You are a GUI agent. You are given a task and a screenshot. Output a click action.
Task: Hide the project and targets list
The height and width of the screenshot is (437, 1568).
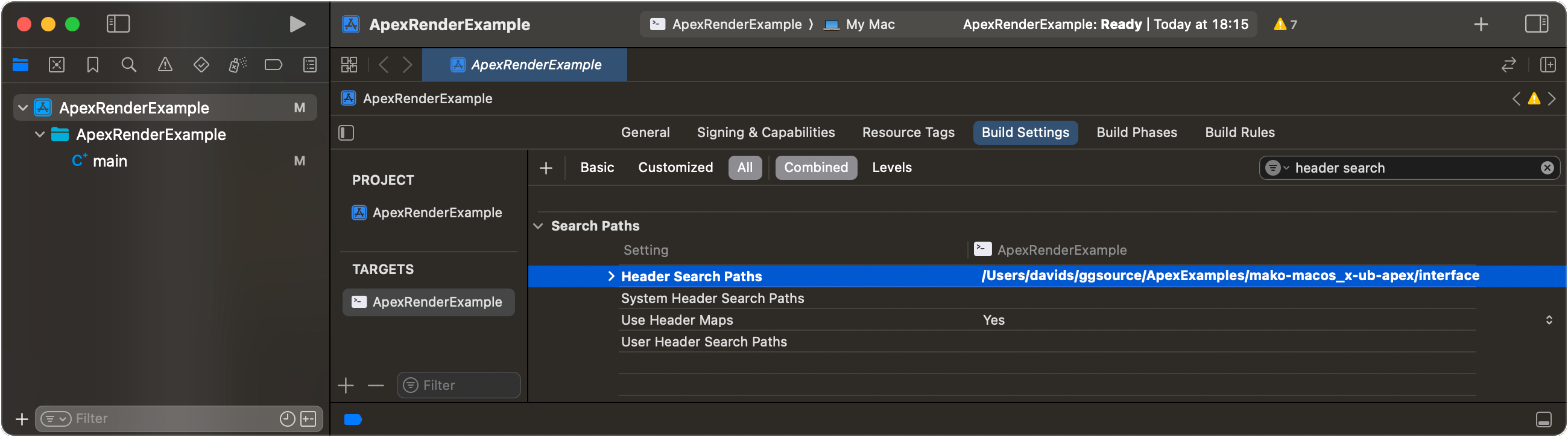click(346, 133)
